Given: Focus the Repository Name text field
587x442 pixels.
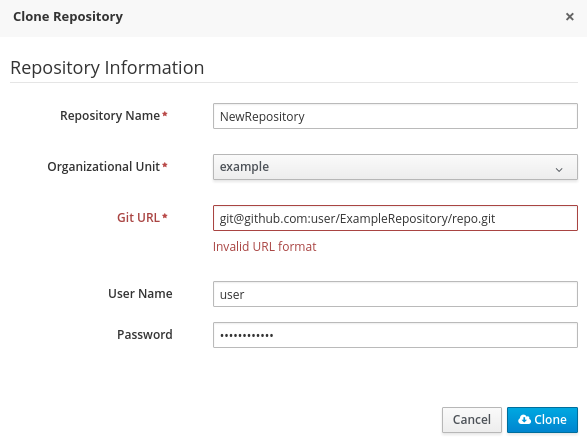Looking at the screenshot, I should tap(395, 116).
